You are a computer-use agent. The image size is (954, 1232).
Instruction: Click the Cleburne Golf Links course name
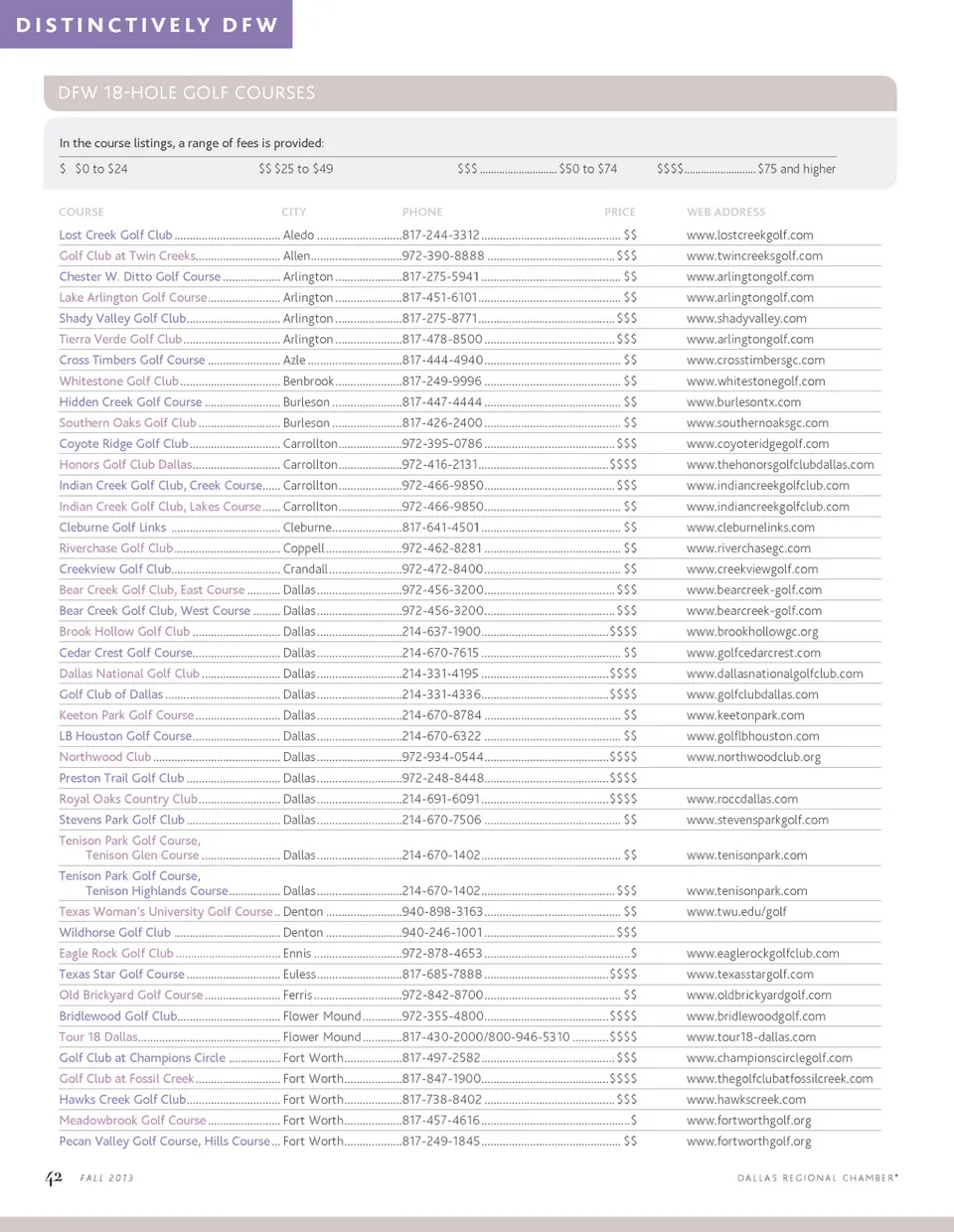coord(112,528)
